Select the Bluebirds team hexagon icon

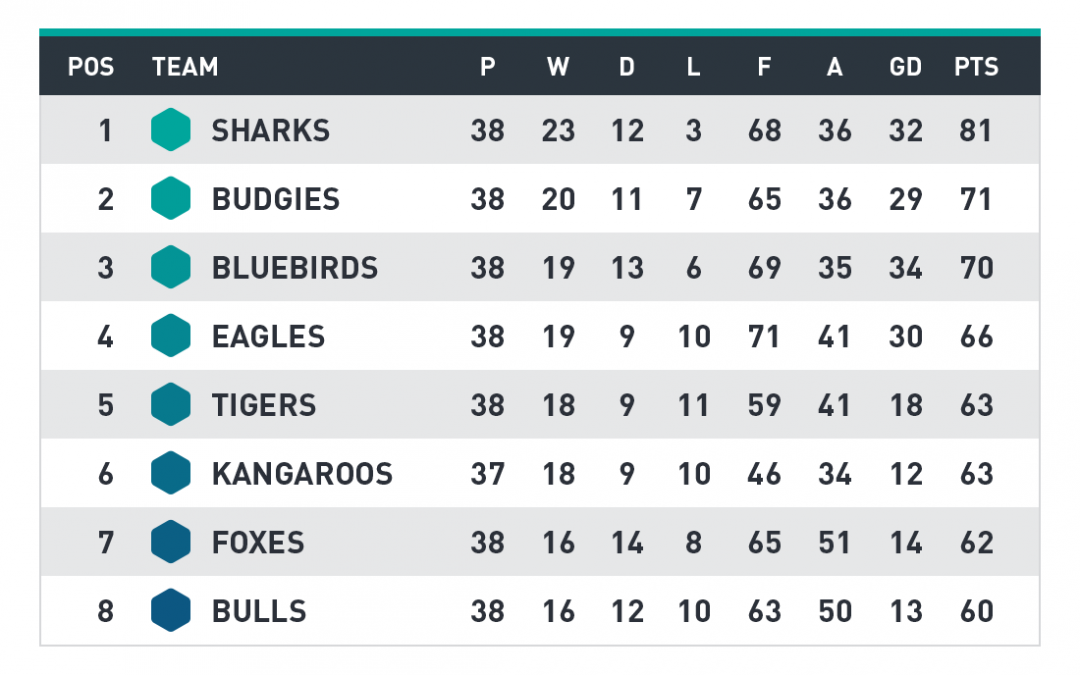click(171, 267)
